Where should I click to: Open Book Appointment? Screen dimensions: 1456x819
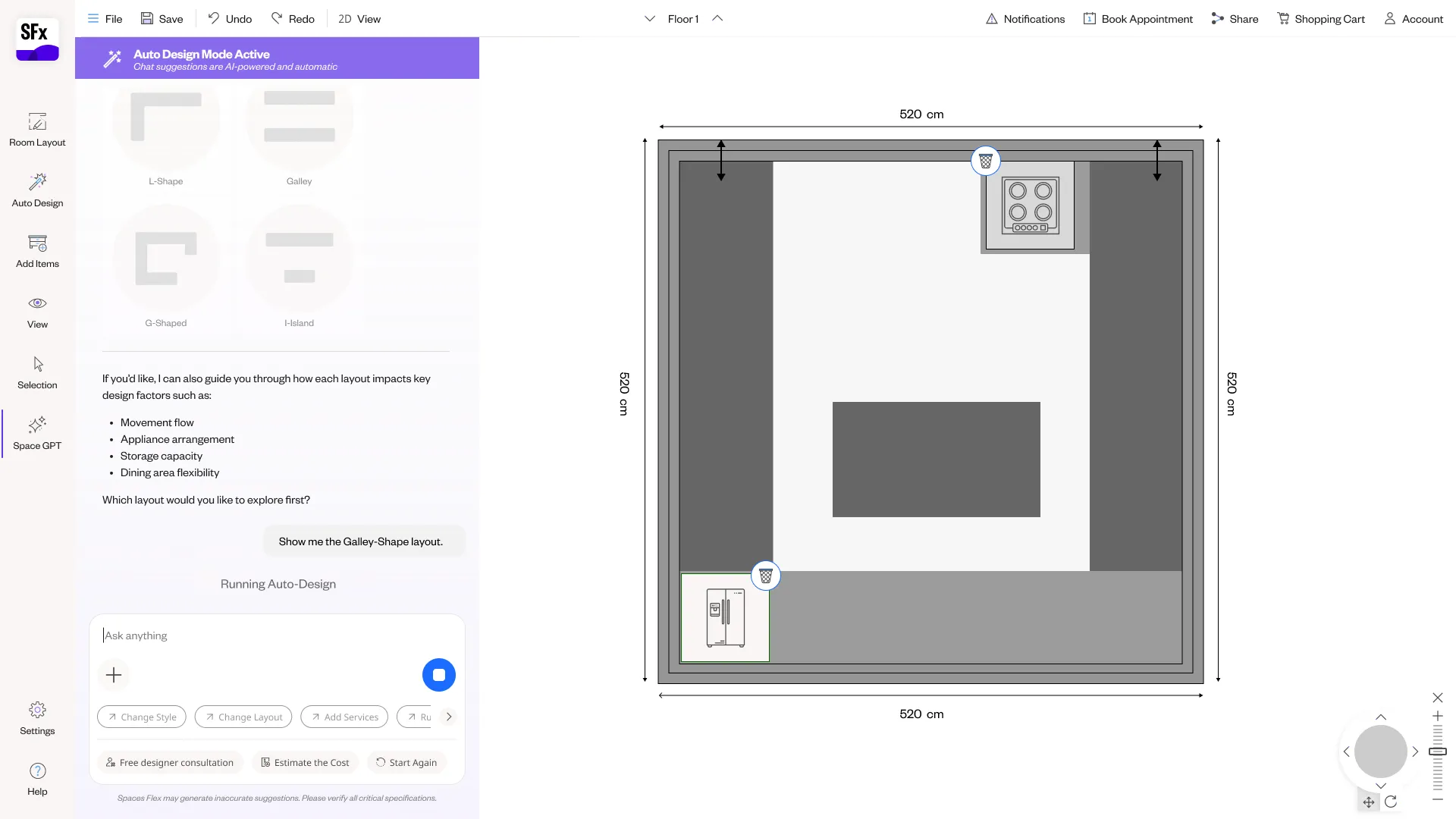click(1137, 19)
